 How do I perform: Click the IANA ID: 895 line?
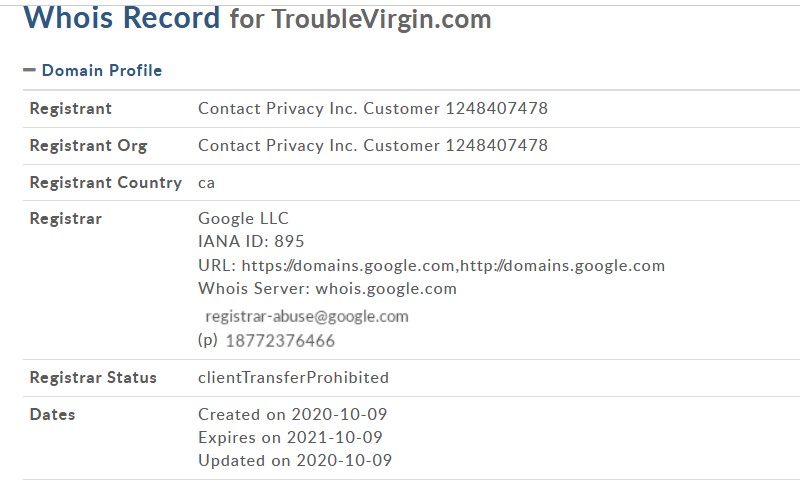point(251,241)
